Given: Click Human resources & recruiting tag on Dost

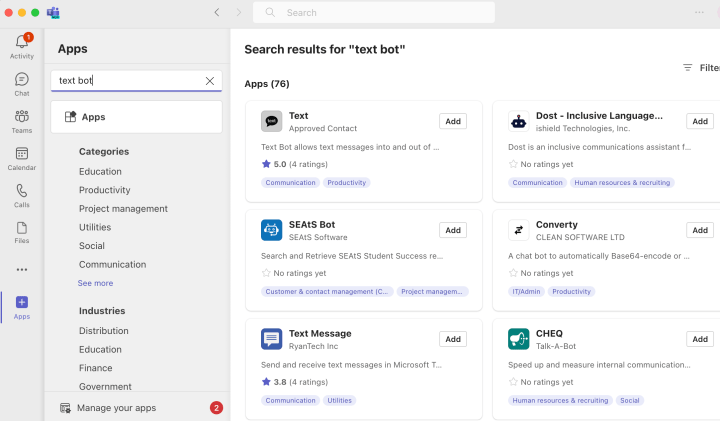Looking at the screenshot, I should [x=622, y=183].
